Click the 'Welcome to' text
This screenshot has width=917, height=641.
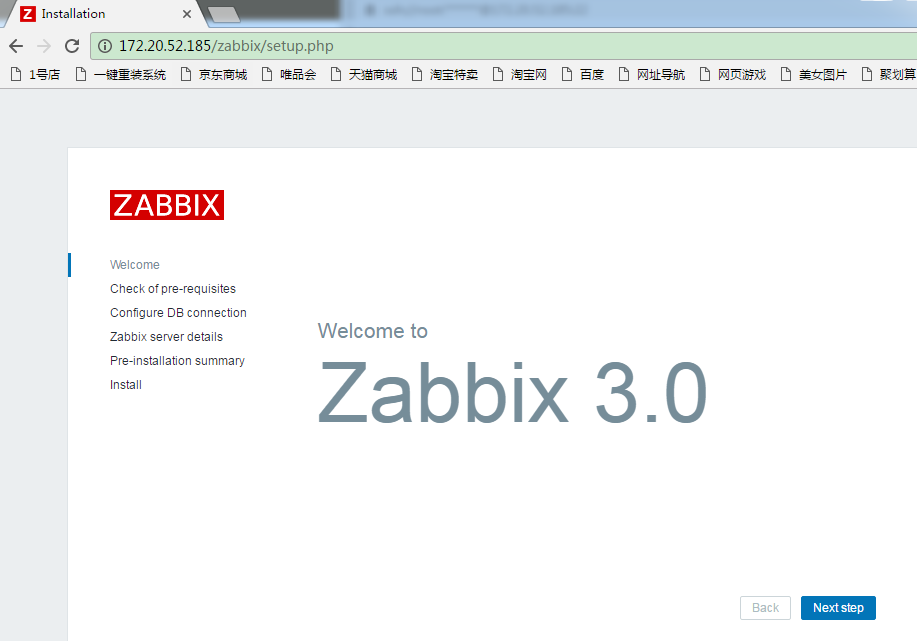[x=373, y=331]
